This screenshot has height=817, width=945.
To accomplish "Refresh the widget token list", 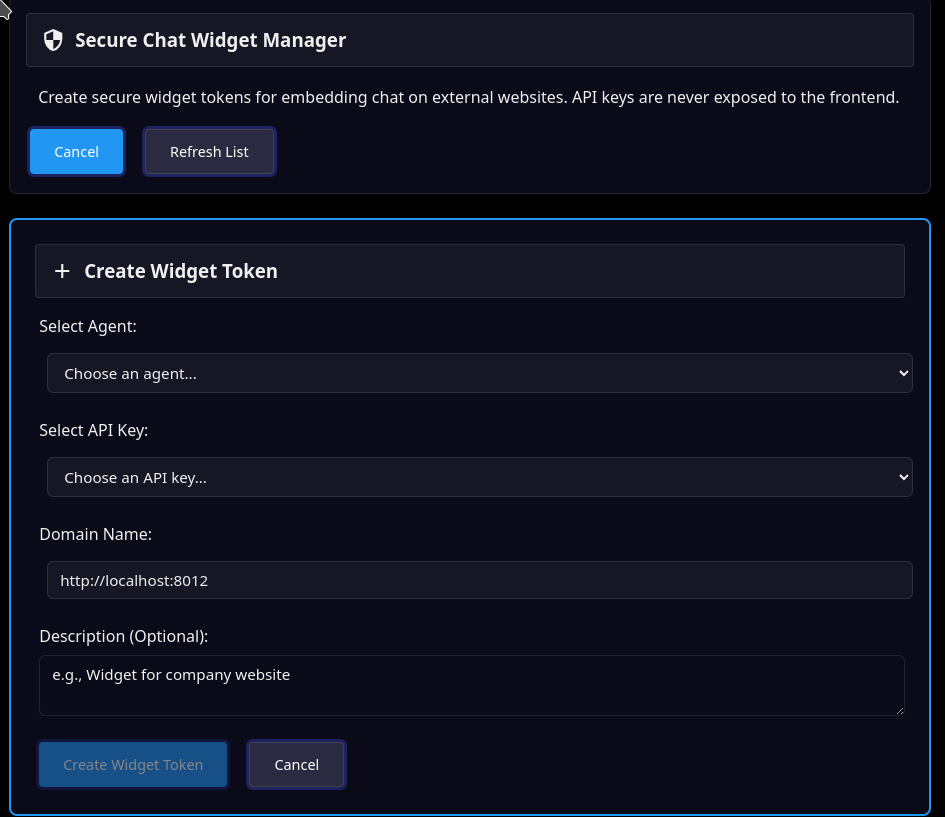I will click(209, 152).
